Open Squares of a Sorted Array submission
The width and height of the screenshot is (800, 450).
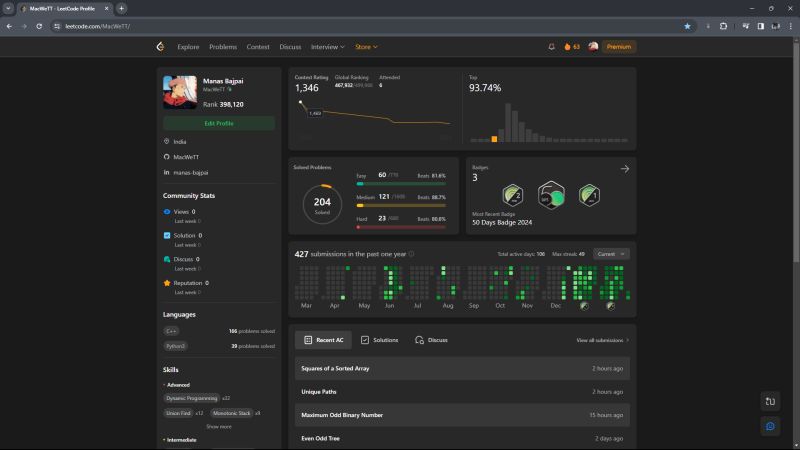point(462,368)
